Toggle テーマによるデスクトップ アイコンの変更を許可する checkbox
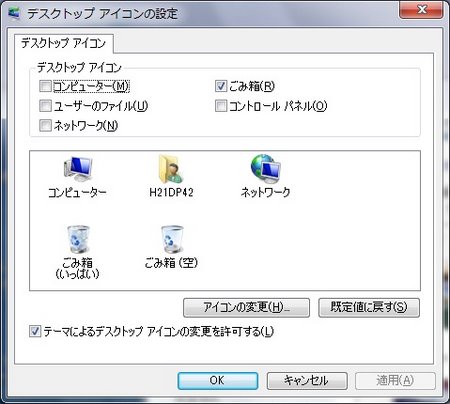Viewport: 450px width, 404px height. (35, 331)
